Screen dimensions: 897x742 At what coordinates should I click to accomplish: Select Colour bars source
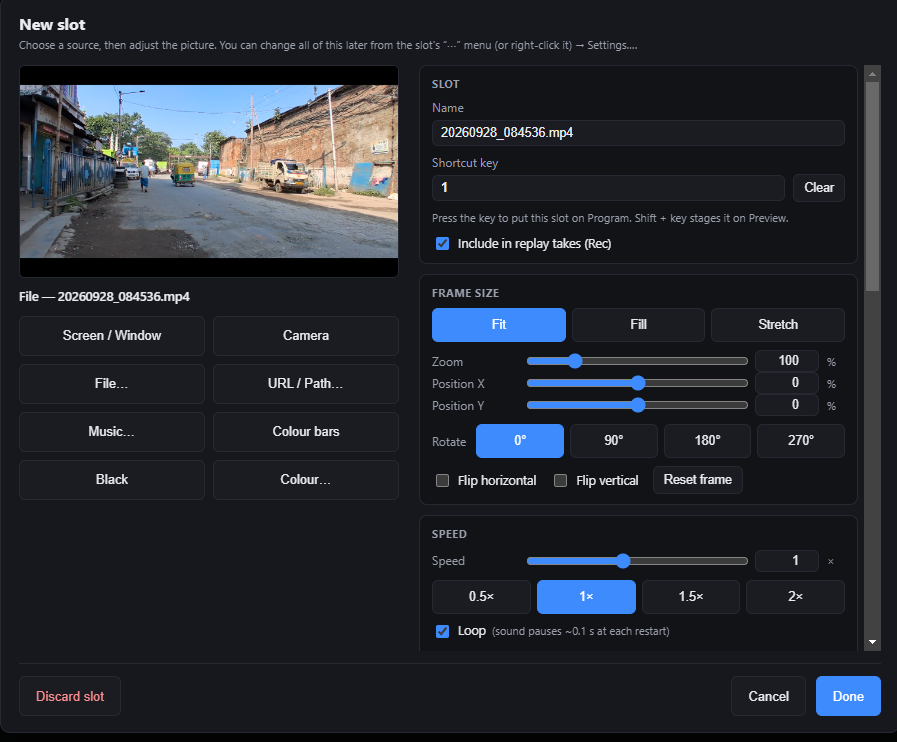pyautogui.click(x=305, y=432)
